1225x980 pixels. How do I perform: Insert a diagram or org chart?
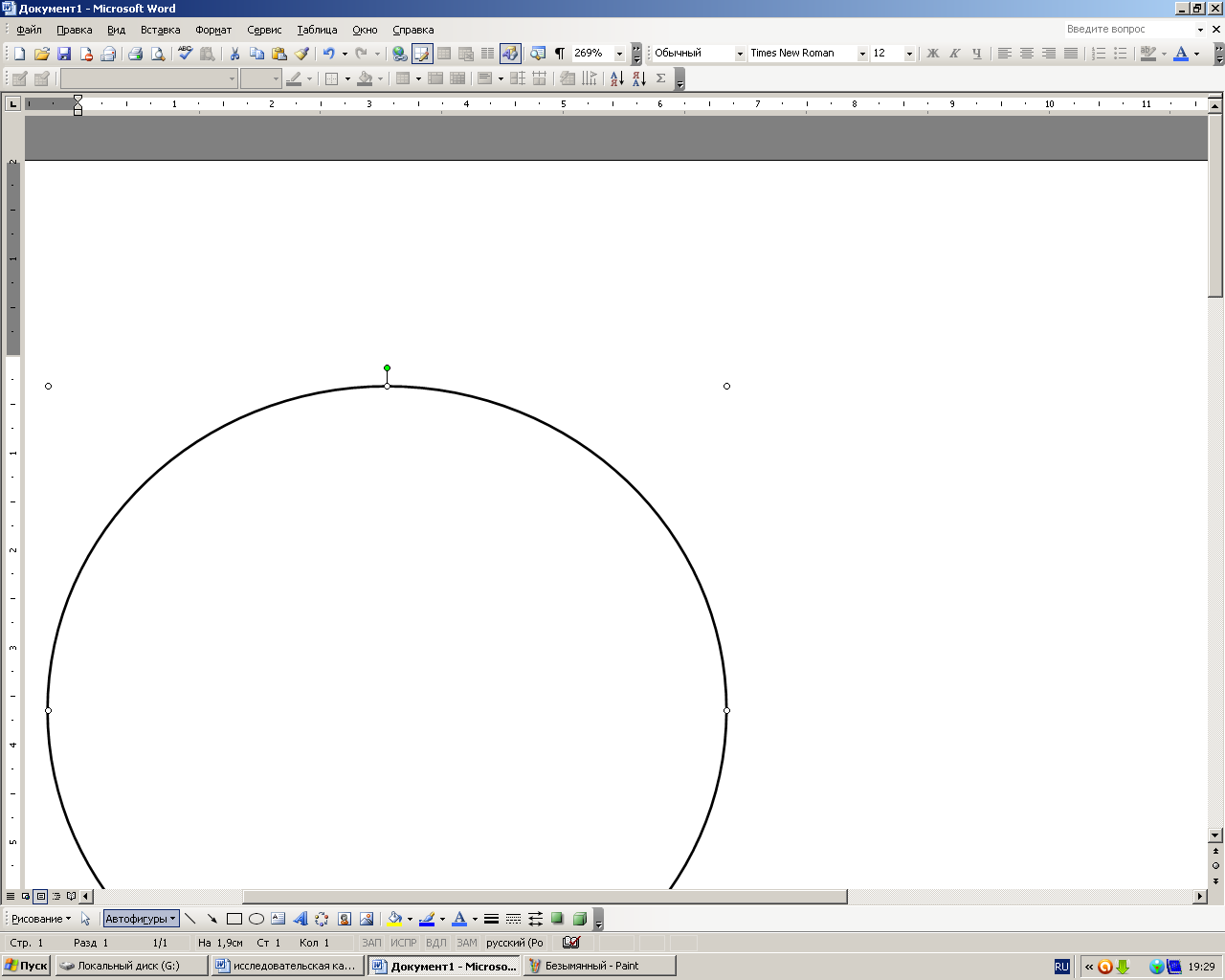(x=322, y=919)
